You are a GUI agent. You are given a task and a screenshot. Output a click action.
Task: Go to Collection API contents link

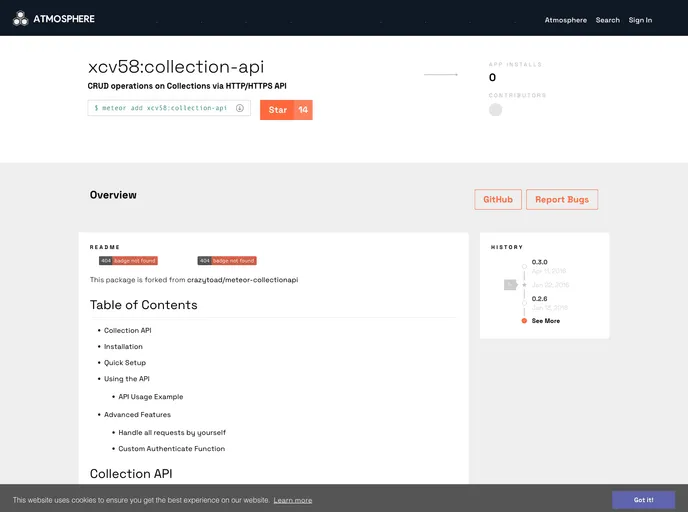tap(128, 330)
